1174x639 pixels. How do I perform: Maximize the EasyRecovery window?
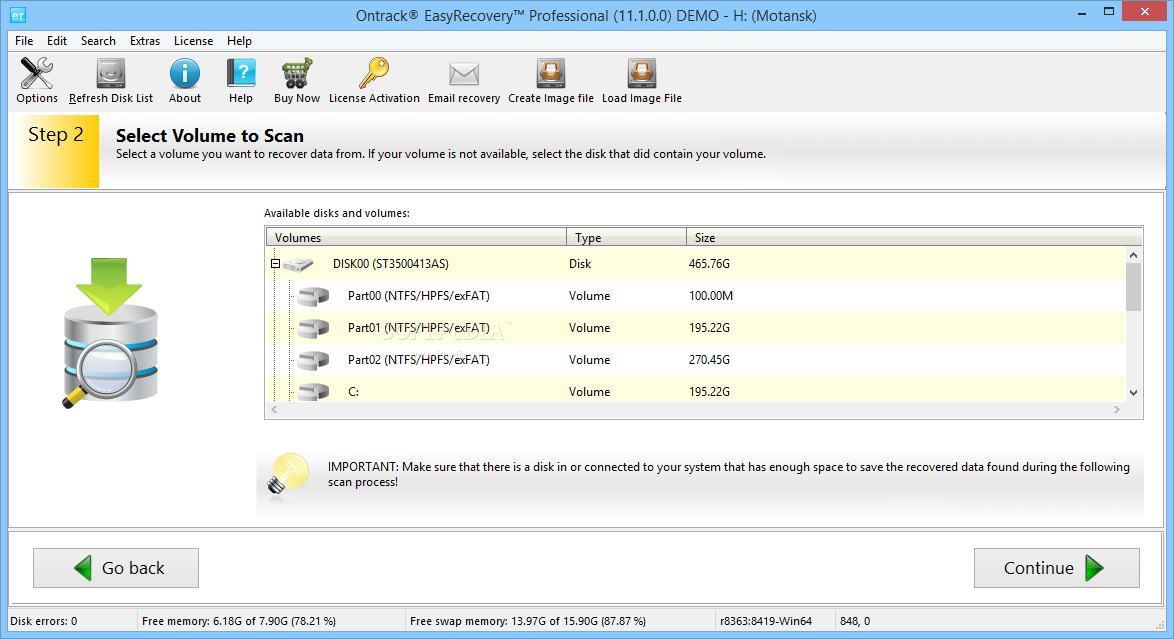(1109, 12)
